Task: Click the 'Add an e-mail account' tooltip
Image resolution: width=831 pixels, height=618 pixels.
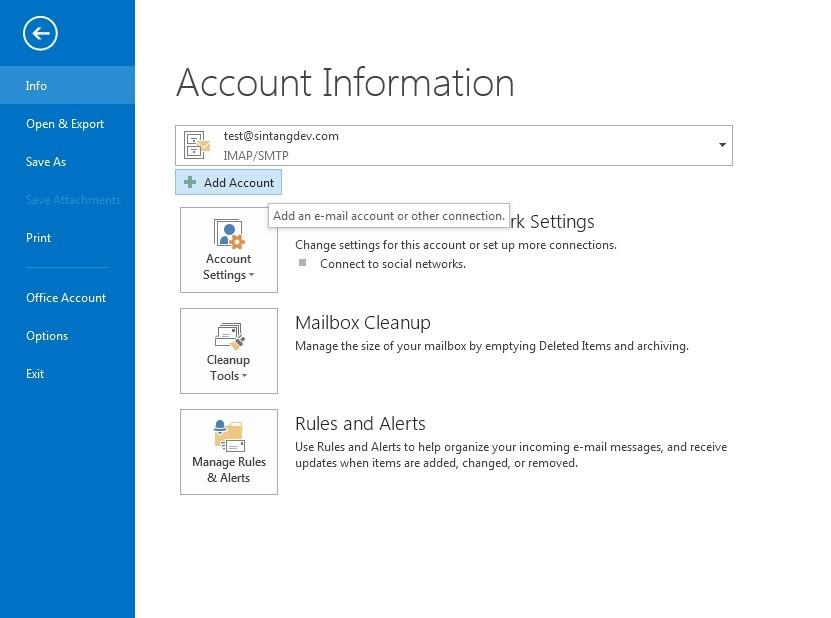Action: click(x=389, y=216)
